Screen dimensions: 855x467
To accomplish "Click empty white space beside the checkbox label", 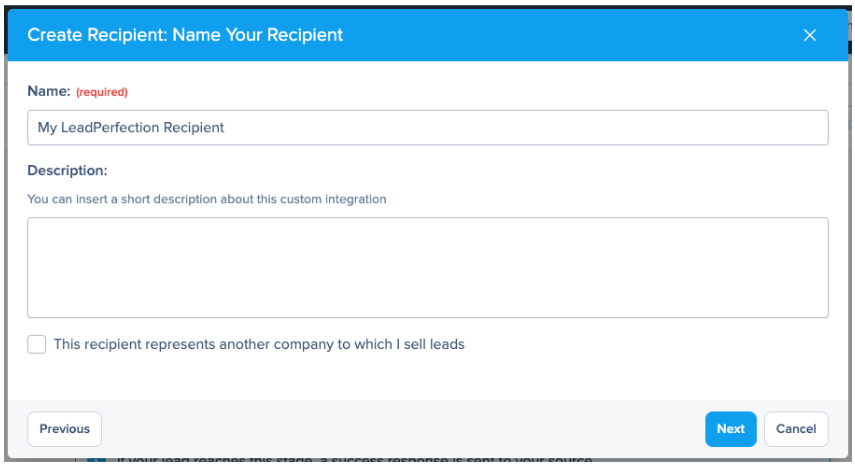I will 650,345.
